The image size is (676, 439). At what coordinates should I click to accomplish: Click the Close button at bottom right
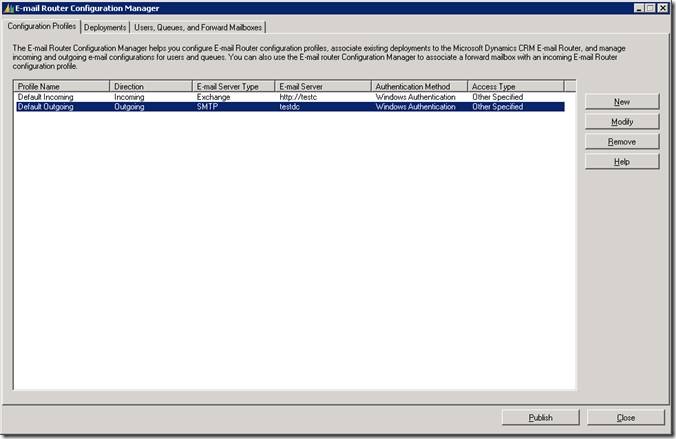(x=625, y=418)
